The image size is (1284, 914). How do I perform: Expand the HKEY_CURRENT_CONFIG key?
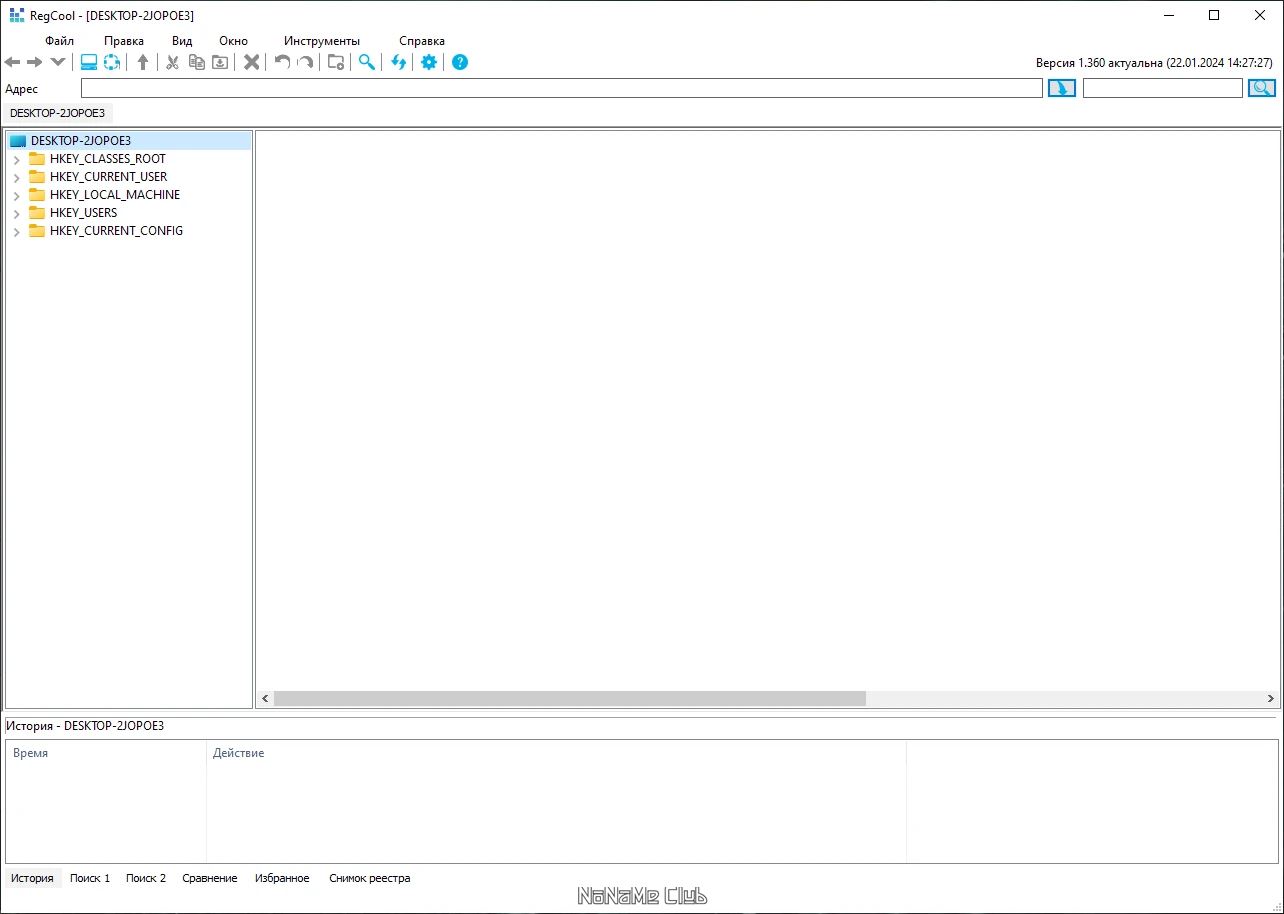point(16,231)
